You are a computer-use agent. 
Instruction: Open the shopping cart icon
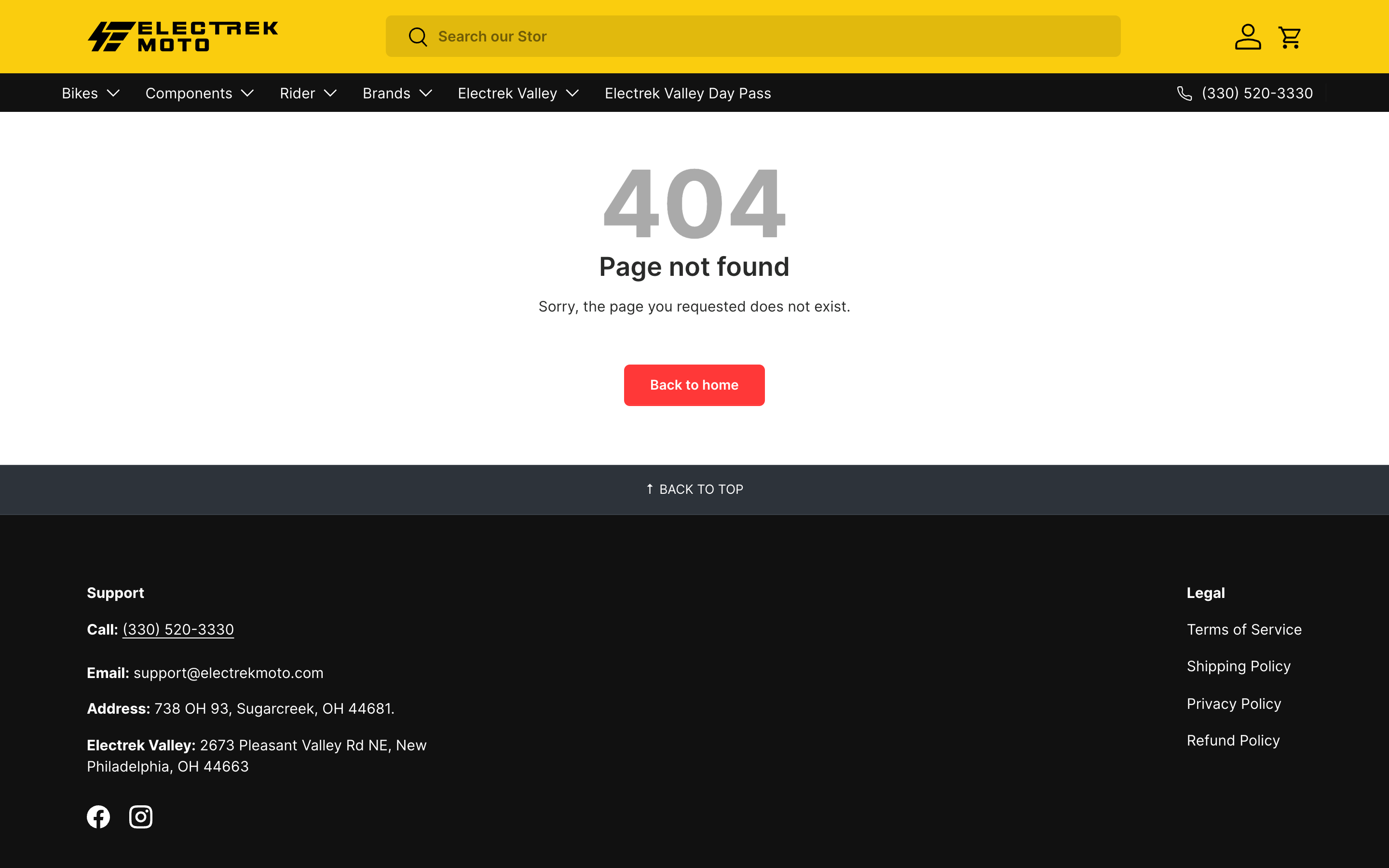(1289, 37)
